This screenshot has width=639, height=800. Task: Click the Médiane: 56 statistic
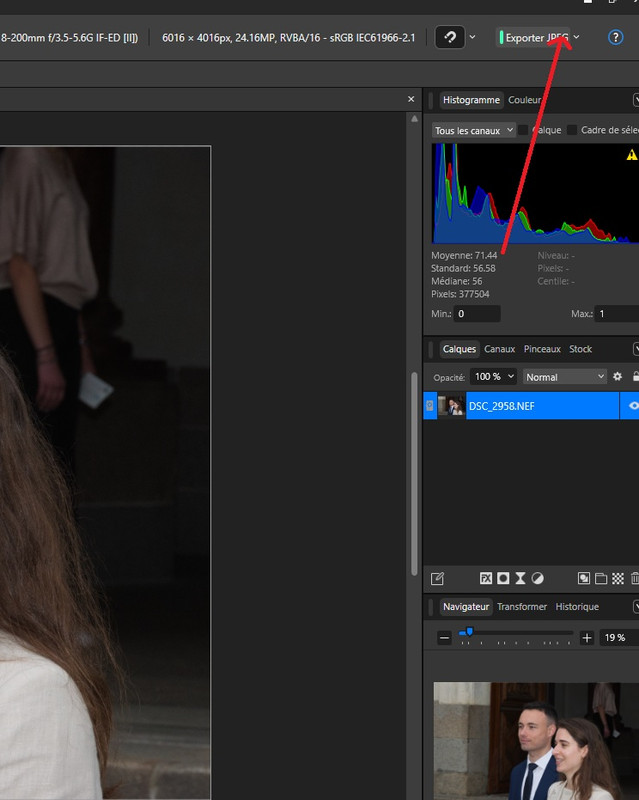(456, 281)
